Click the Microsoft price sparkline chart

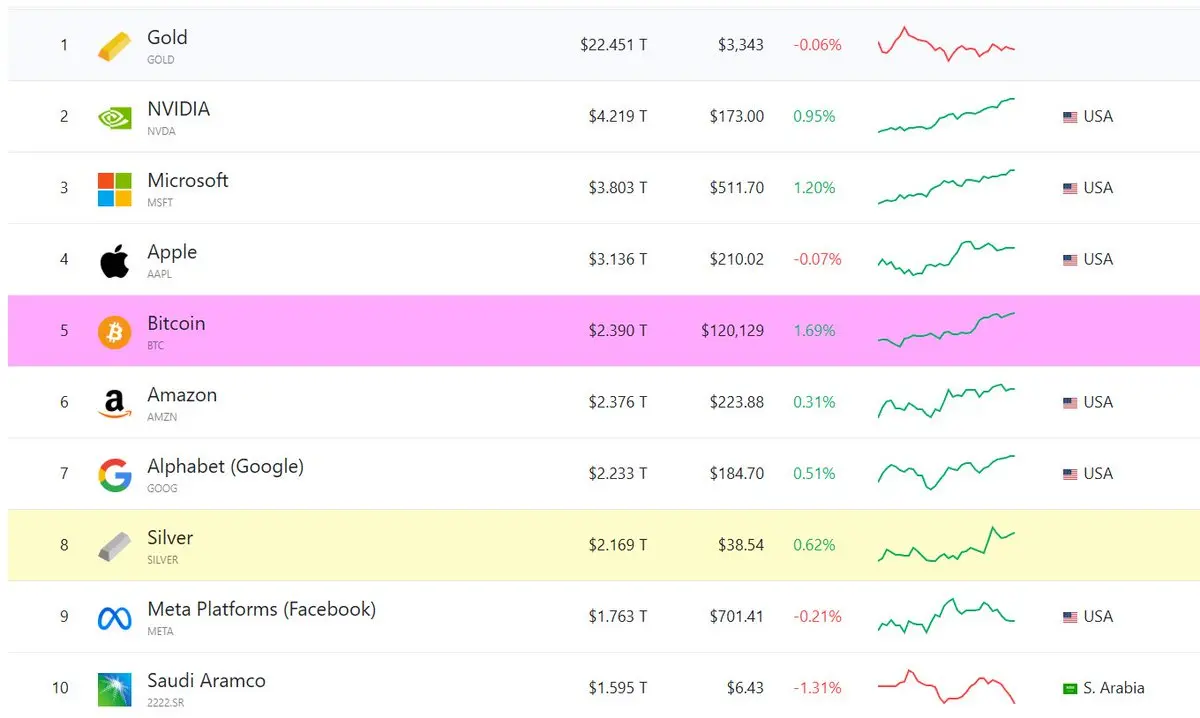(946, 187)
